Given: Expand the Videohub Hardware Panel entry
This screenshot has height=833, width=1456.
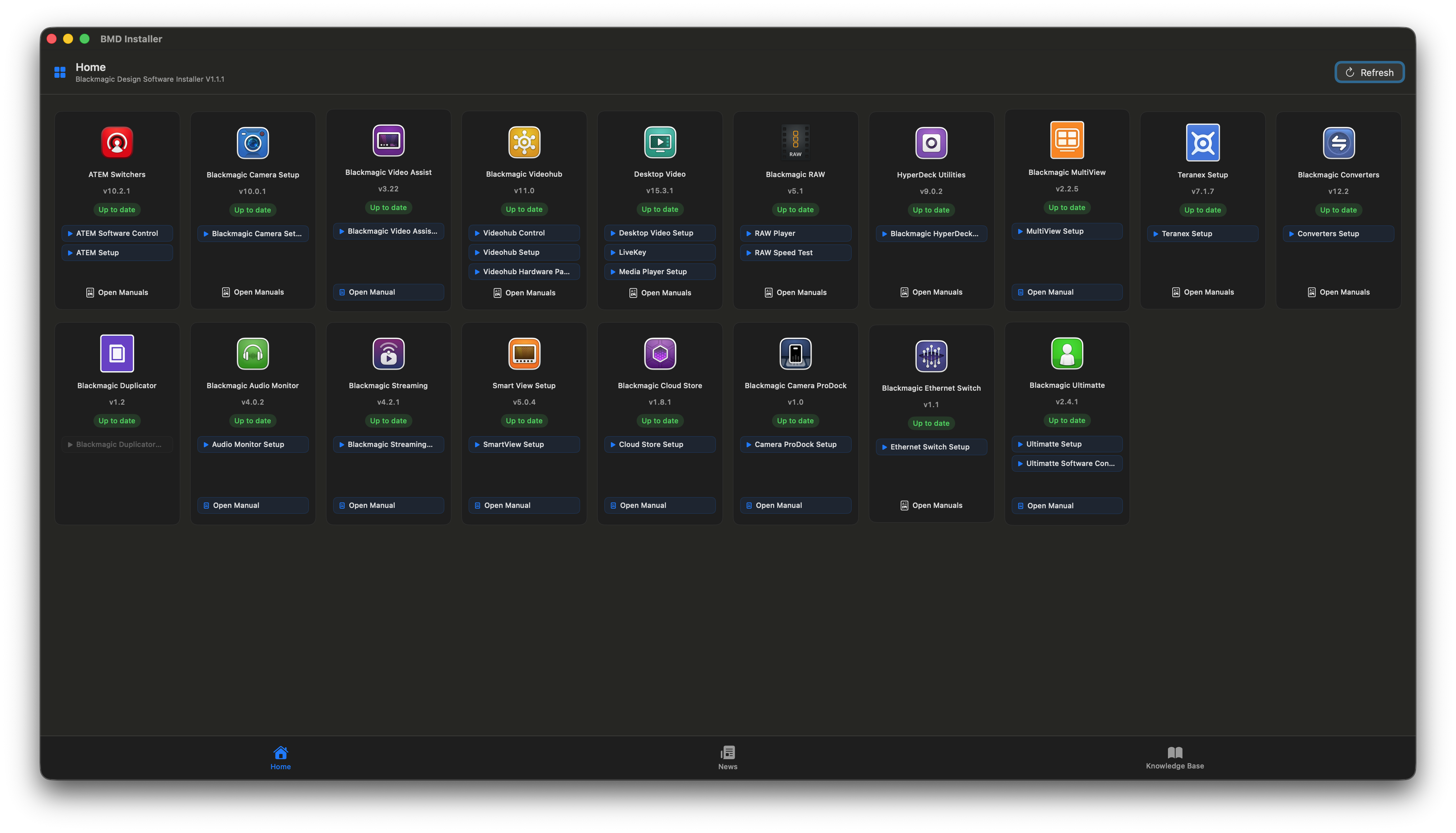Looking at the screenshot, I should point(523,271).
